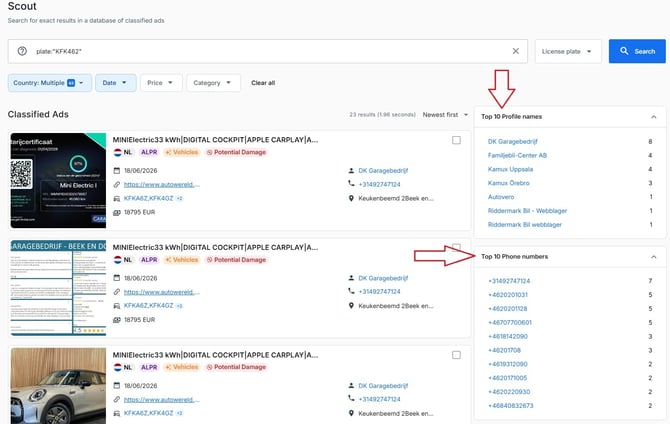This screenshot has height=424, width=670.
Task: Click the Vehicles tag in third ad
Action: coord(182,367)
